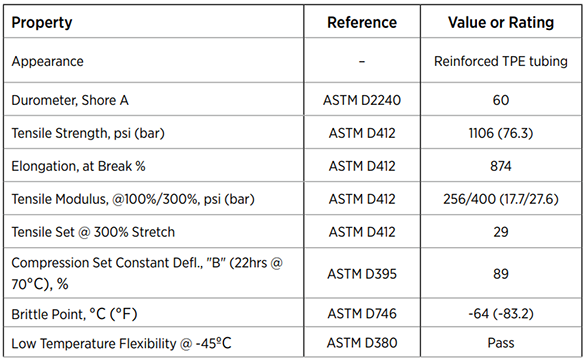Click Tensile Strength, psi (bar) label

tap(88, 133)
